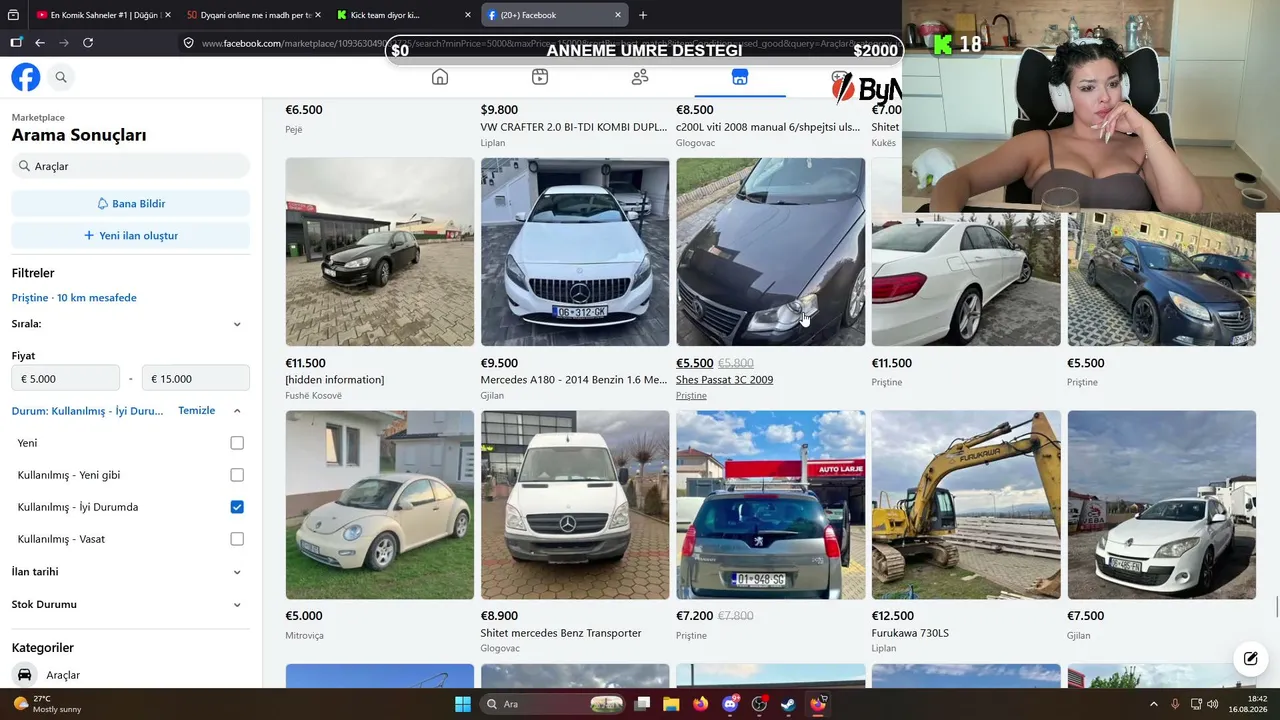Screen dimensions: 1280x720
Task: Open the Araçlar category link
Action: pyautogui.click(x=63, y=675)
